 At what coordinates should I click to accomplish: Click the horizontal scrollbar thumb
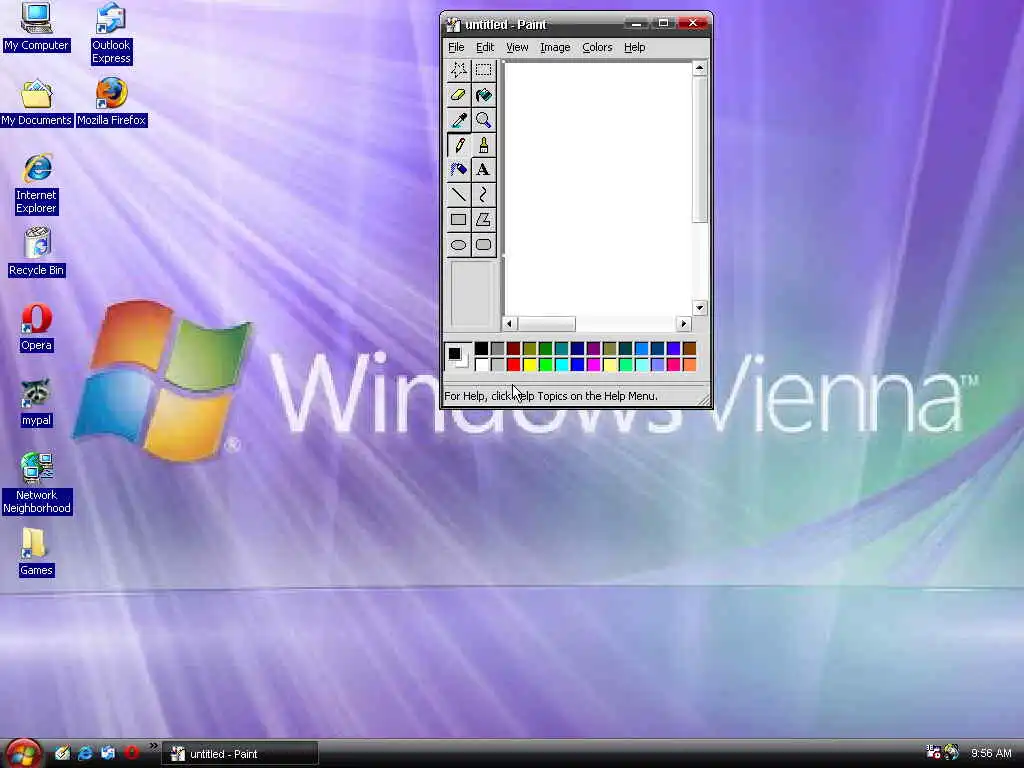(547, 323)
